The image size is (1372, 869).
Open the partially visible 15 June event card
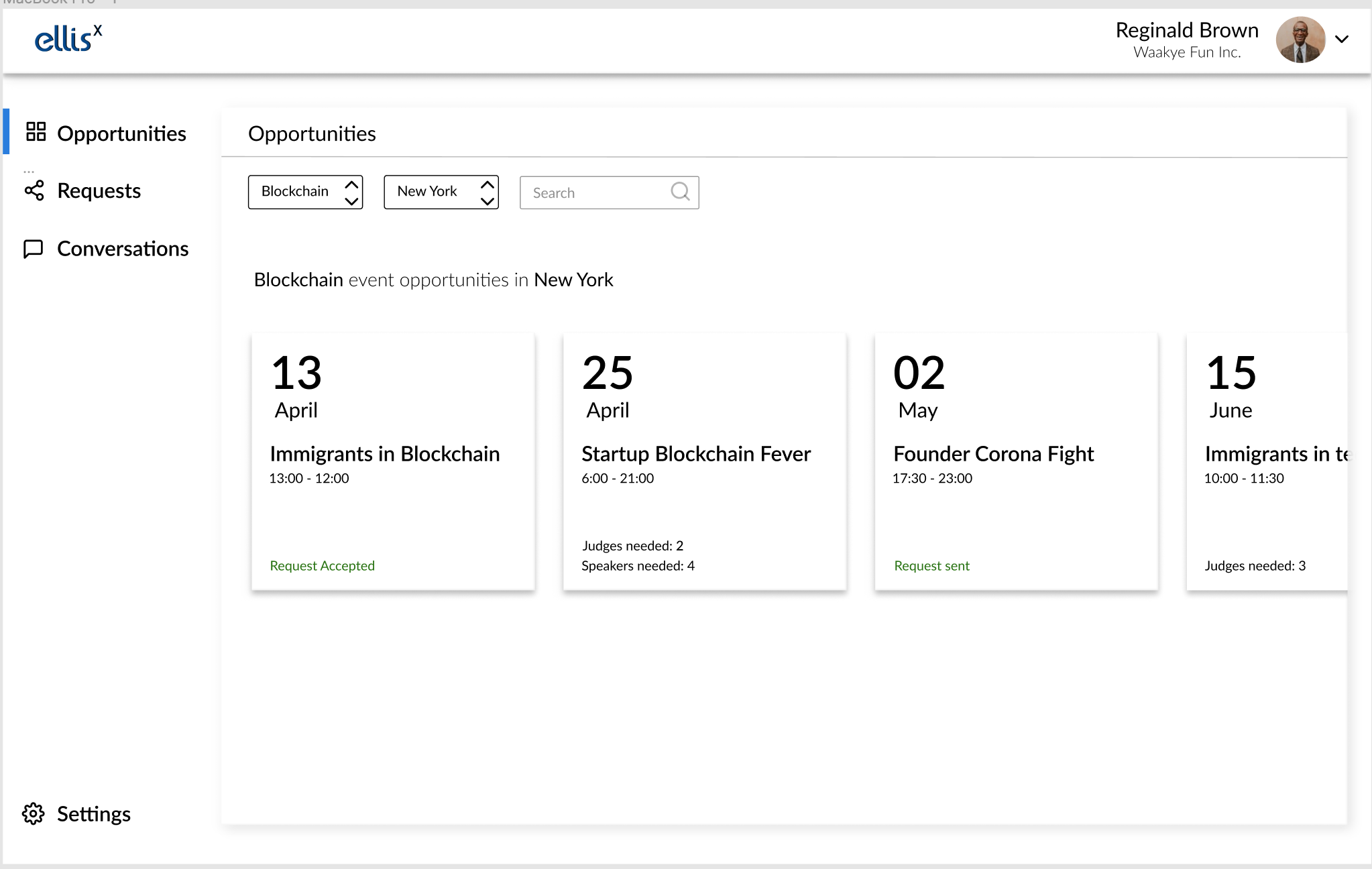[x=1266, y=461]
